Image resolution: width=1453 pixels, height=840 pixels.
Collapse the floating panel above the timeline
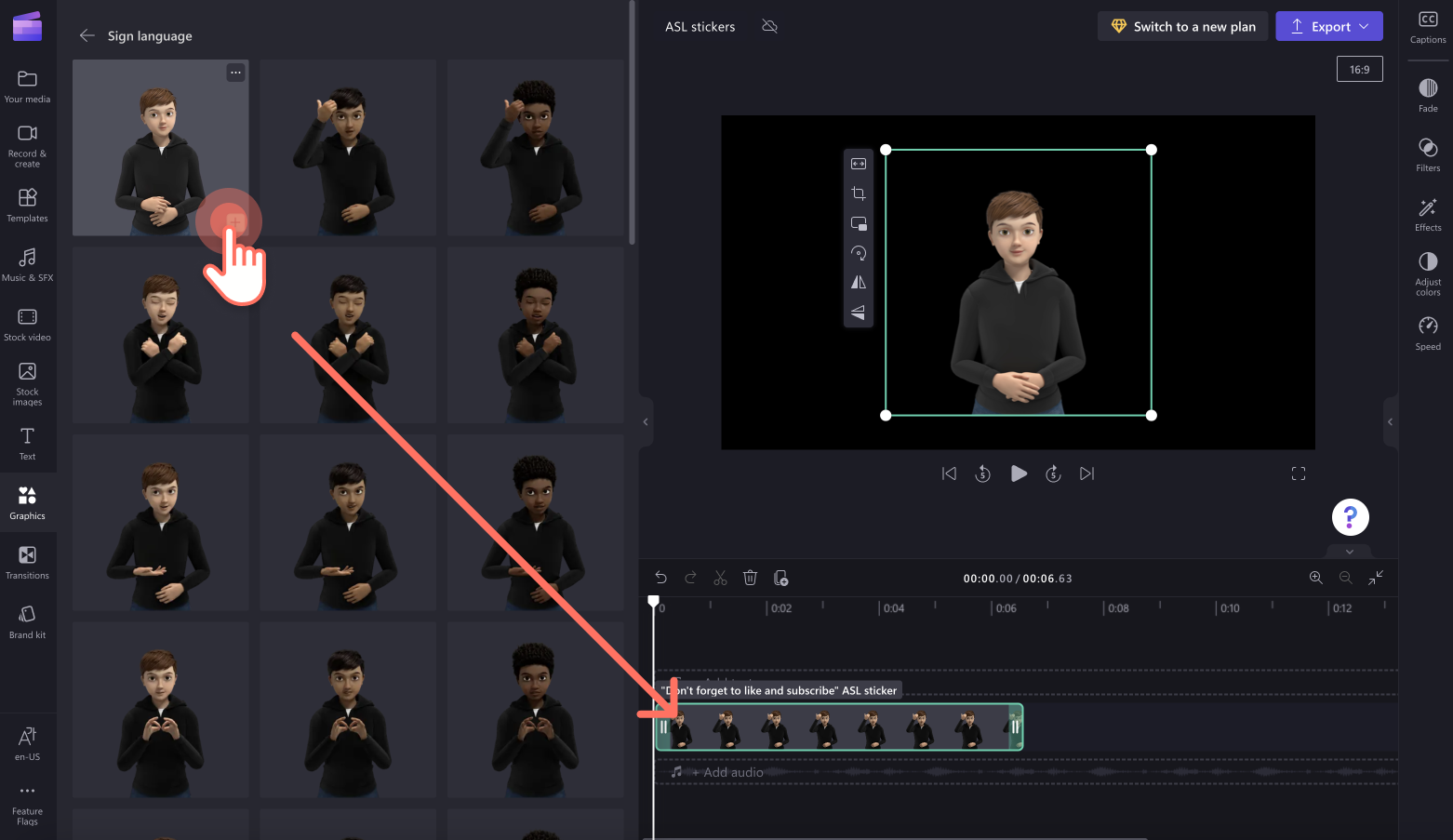click(x=1349, y=551)
